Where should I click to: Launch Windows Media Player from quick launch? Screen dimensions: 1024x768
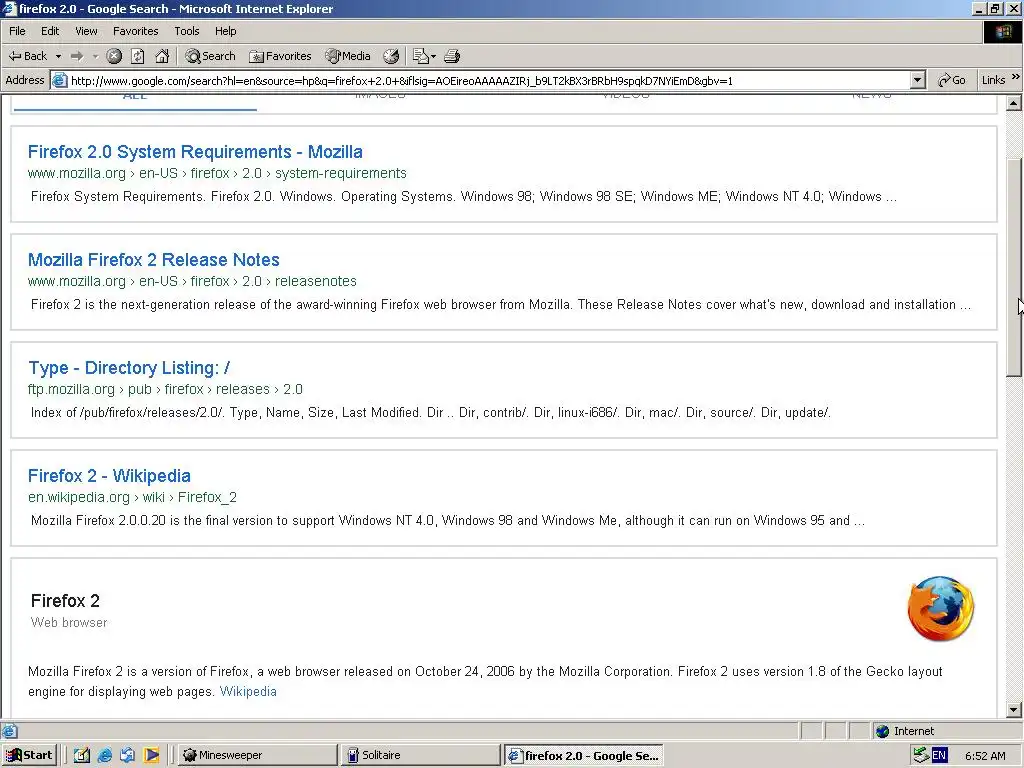pyautogui.click(x=151, y=755)
